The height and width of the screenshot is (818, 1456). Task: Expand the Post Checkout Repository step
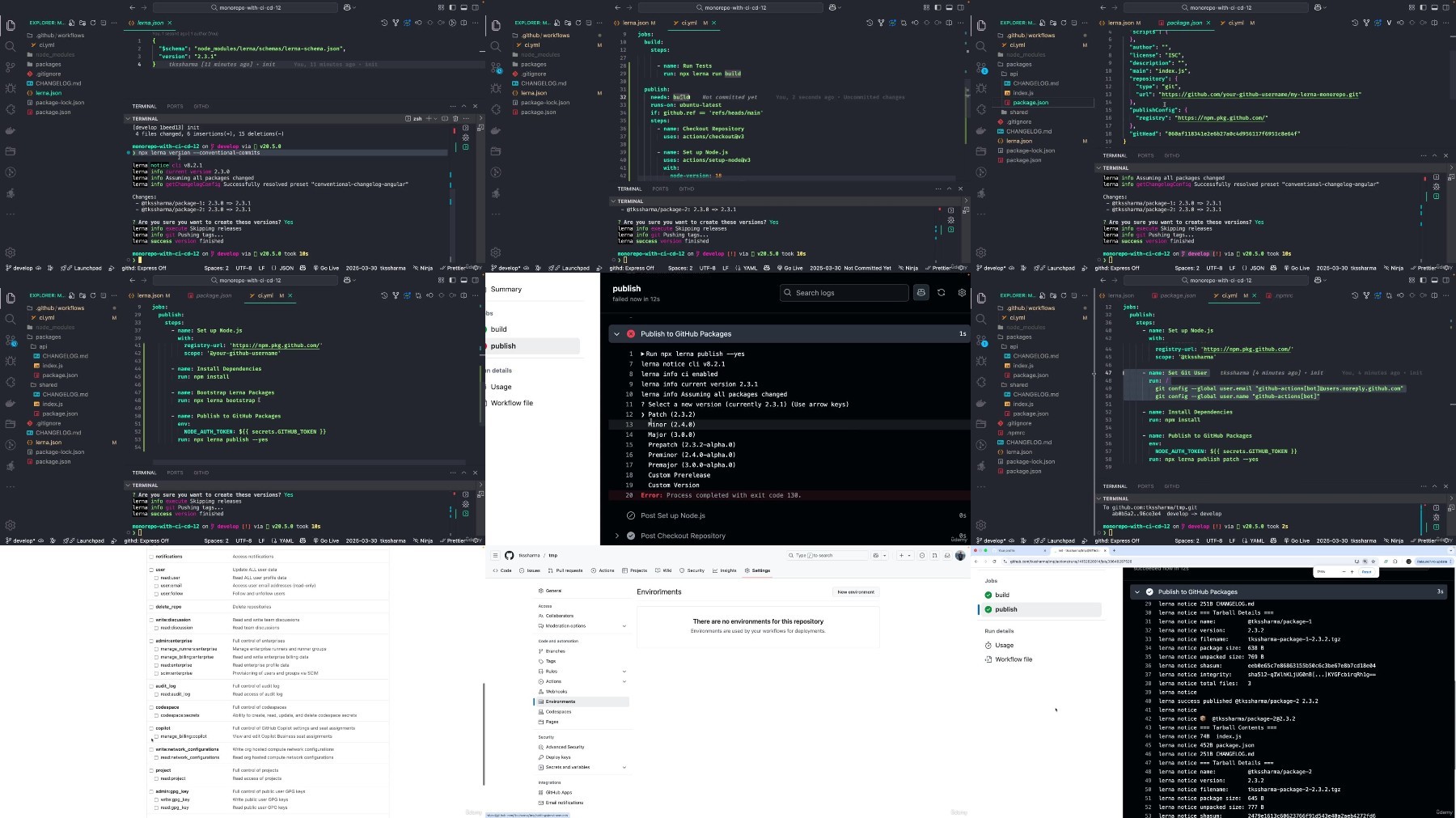616,536
